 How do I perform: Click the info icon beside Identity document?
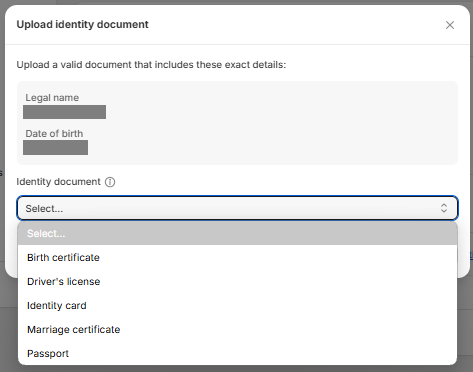pyautogui.click(x=110, y=182)
